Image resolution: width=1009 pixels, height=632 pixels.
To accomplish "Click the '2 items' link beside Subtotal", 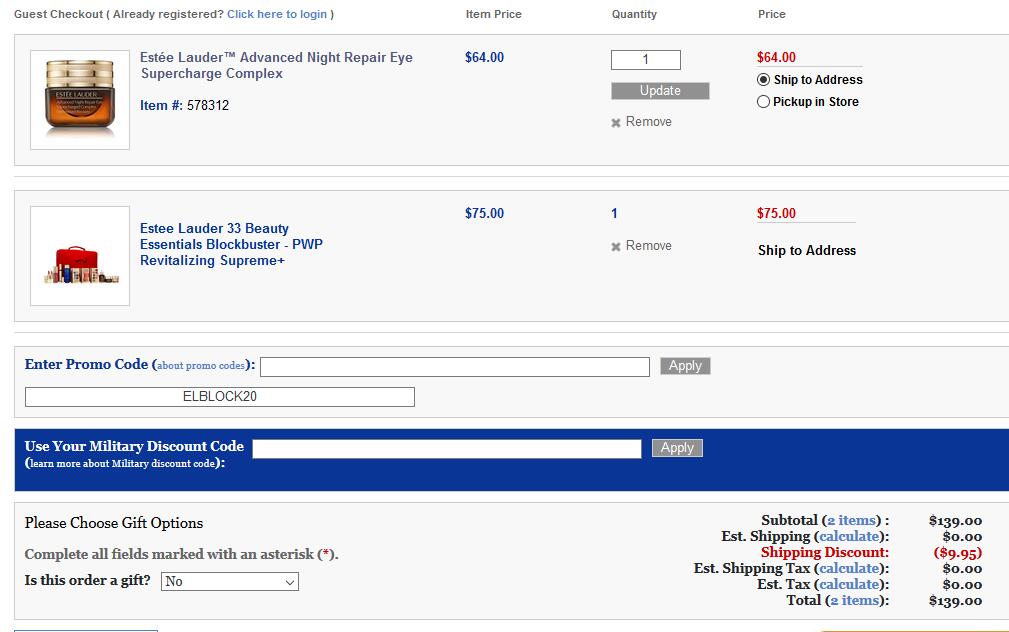I will pyautogui.click(x=851, y=521).
